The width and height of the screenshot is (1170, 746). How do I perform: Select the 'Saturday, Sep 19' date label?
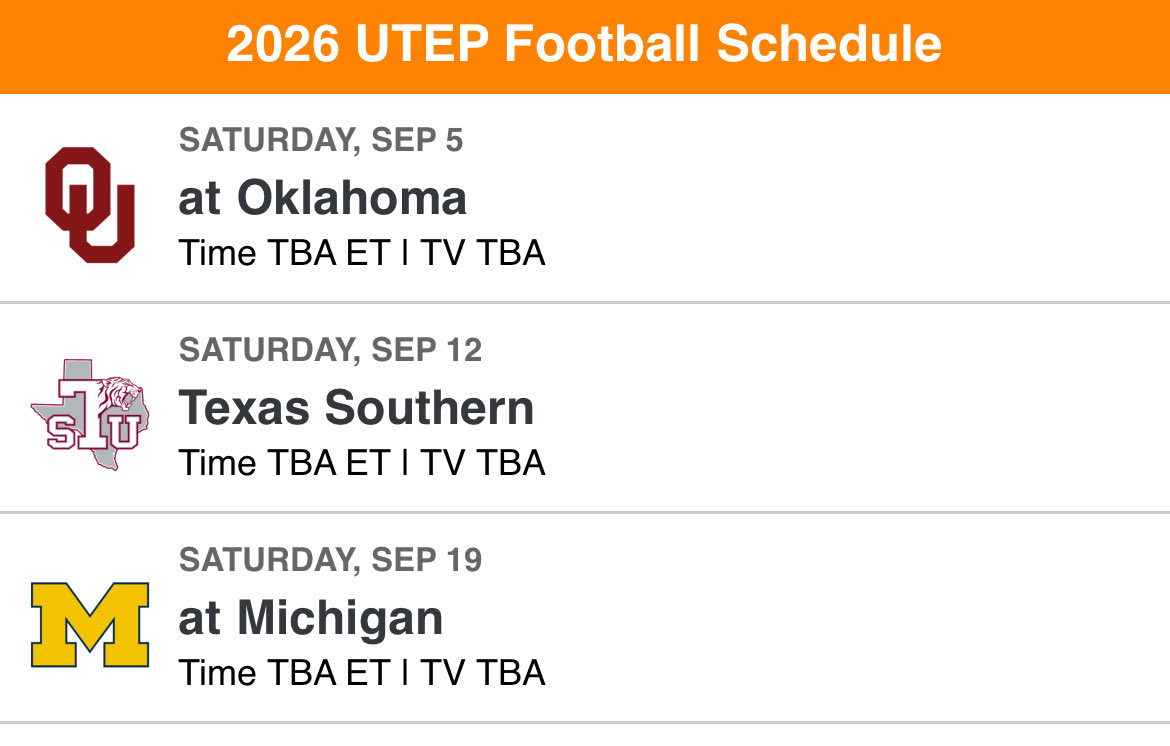[330, 560]
